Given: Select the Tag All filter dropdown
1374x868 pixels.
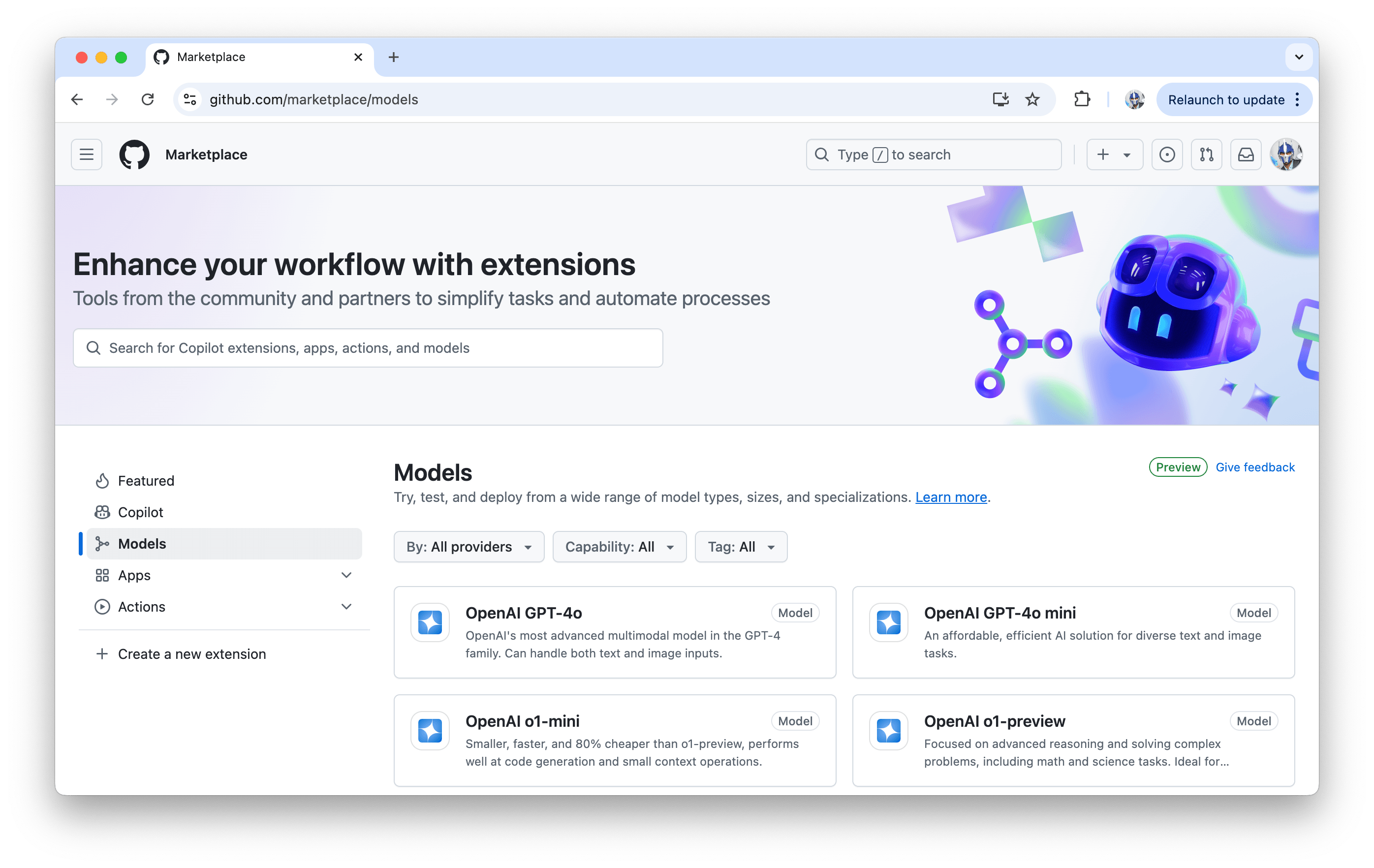Looking at the screenshot, I should point(740,547).
